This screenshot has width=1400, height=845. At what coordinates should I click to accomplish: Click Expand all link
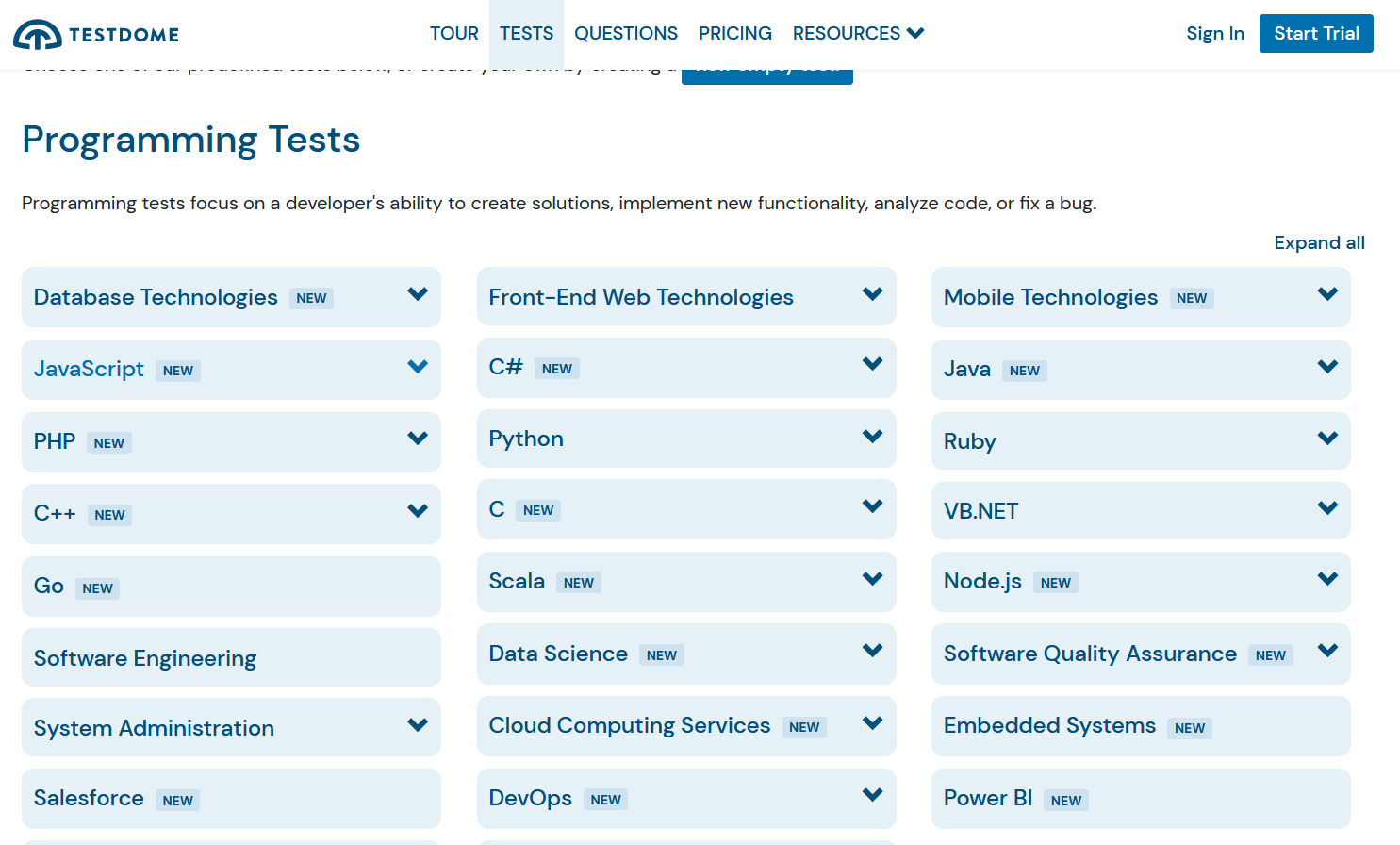click(1319, 242)
